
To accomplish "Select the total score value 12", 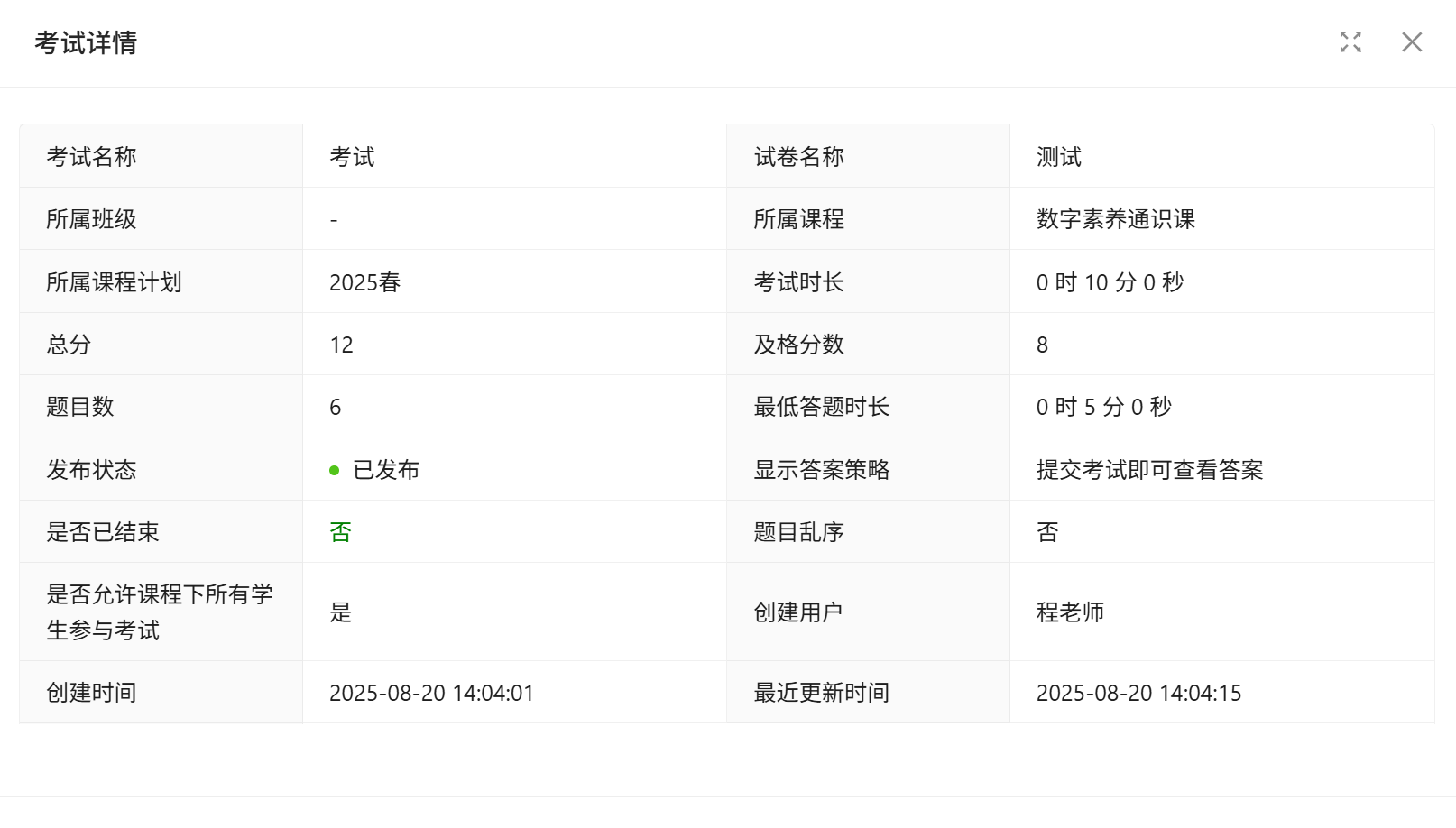I will coord(341,345).
